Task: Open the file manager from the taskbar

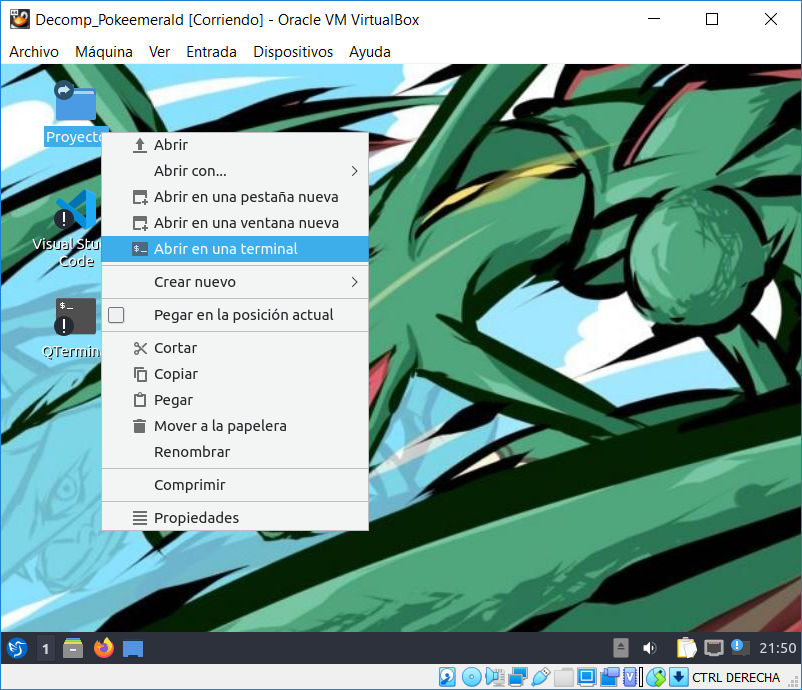Action: 73,649
